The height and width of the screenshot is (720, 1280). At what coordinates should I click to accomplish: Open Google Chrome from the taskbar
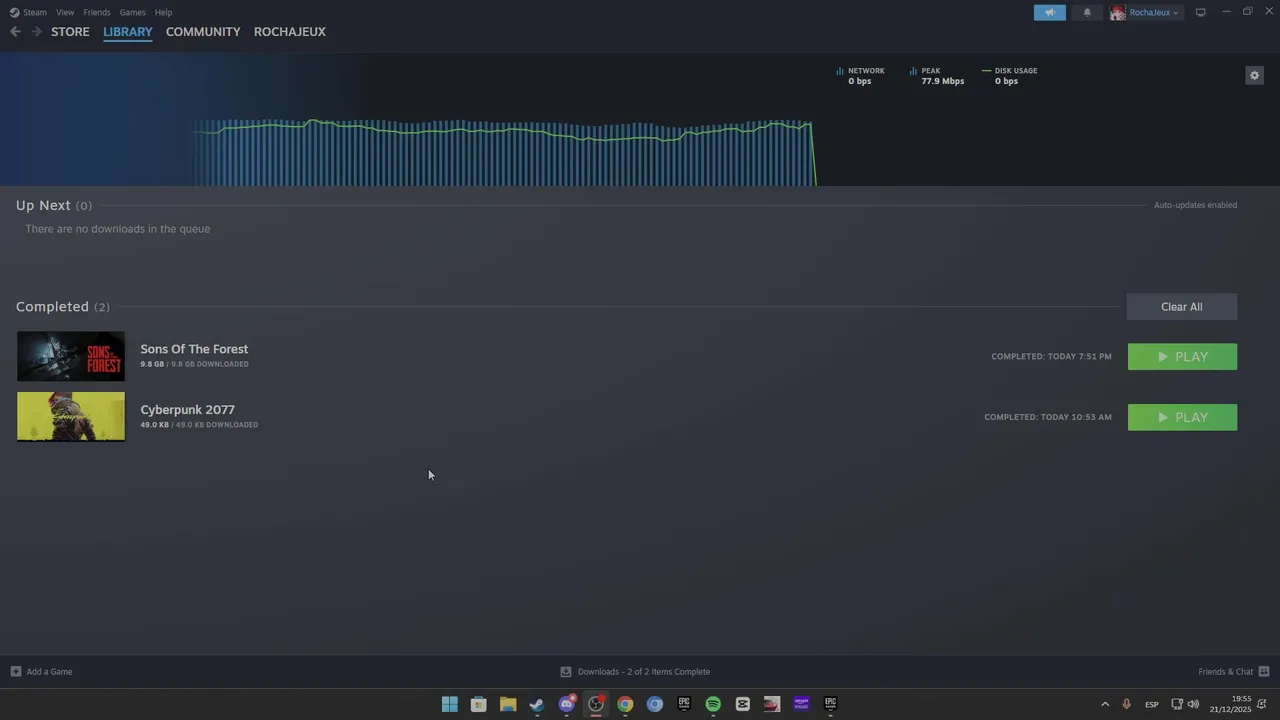coord(625,704)
